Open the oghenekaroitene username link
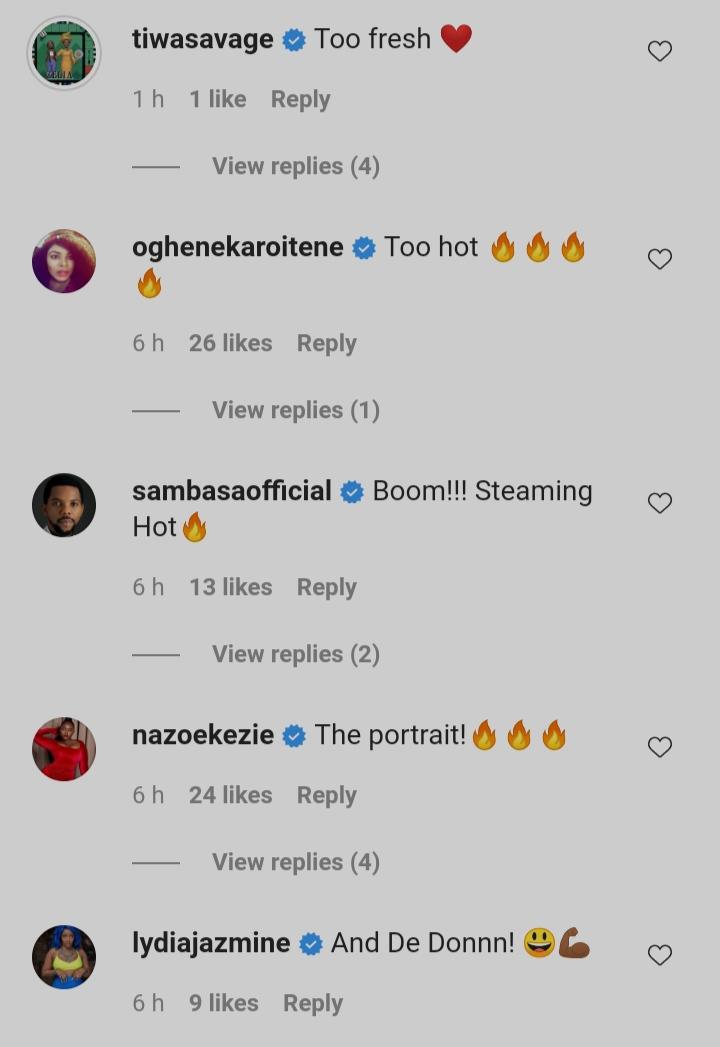The width and height of the screenshot is (720, 1047). coord(237,247)
